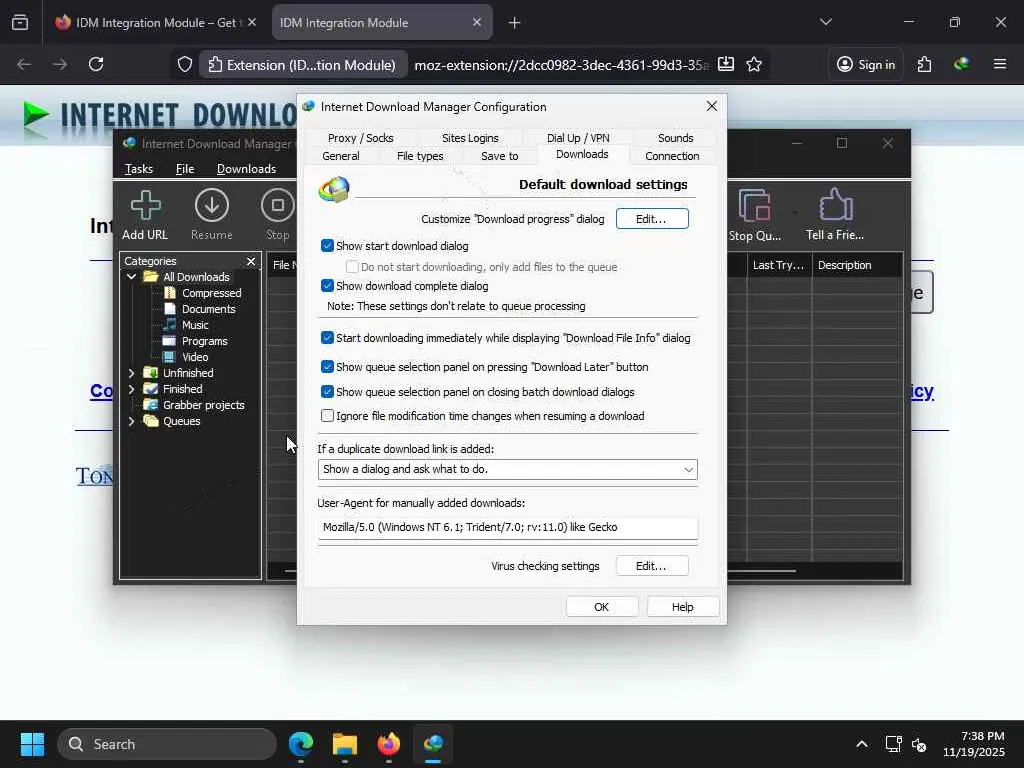
Task: Click the shield tracking protection icon
Action: pos(185,64)
